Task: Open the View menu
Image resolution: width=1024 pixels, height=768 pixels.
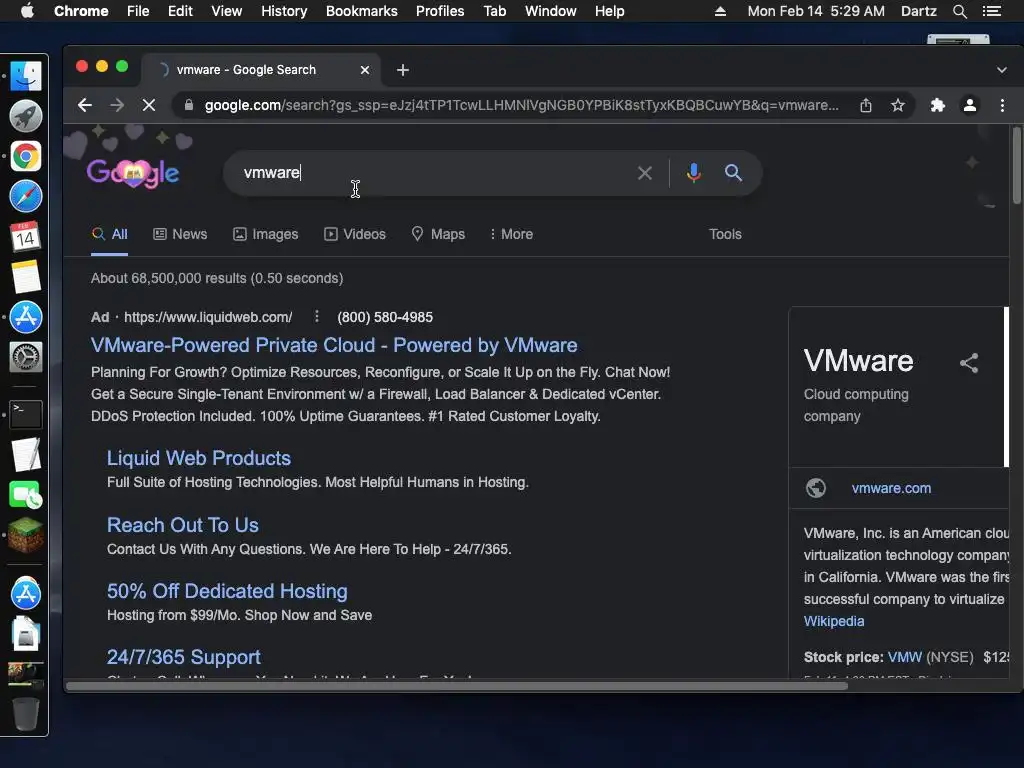Action: coord(227,11)
